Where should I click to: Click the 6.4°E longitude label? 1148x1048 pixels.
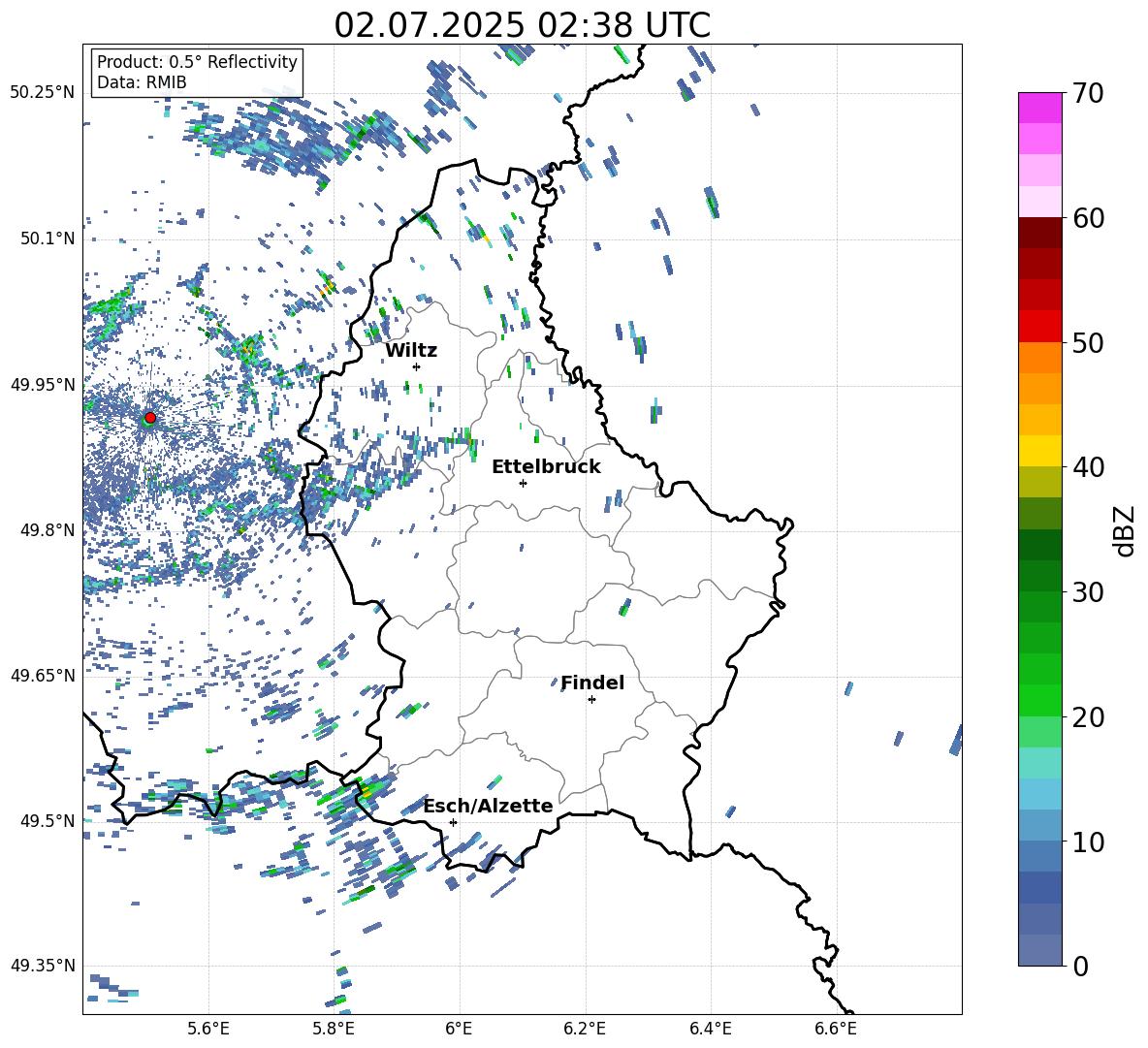[x=710, y=1029]
